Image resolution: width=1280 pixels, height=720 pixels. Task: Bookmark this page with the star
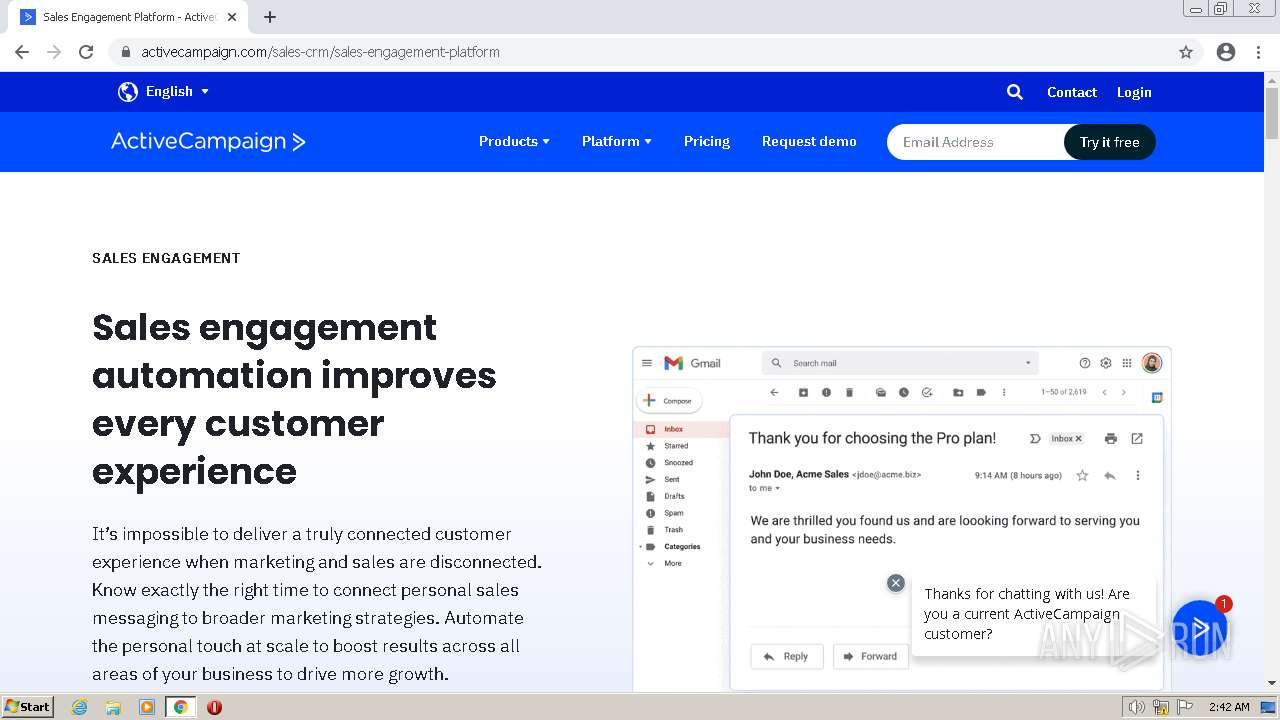point(1186,52)
